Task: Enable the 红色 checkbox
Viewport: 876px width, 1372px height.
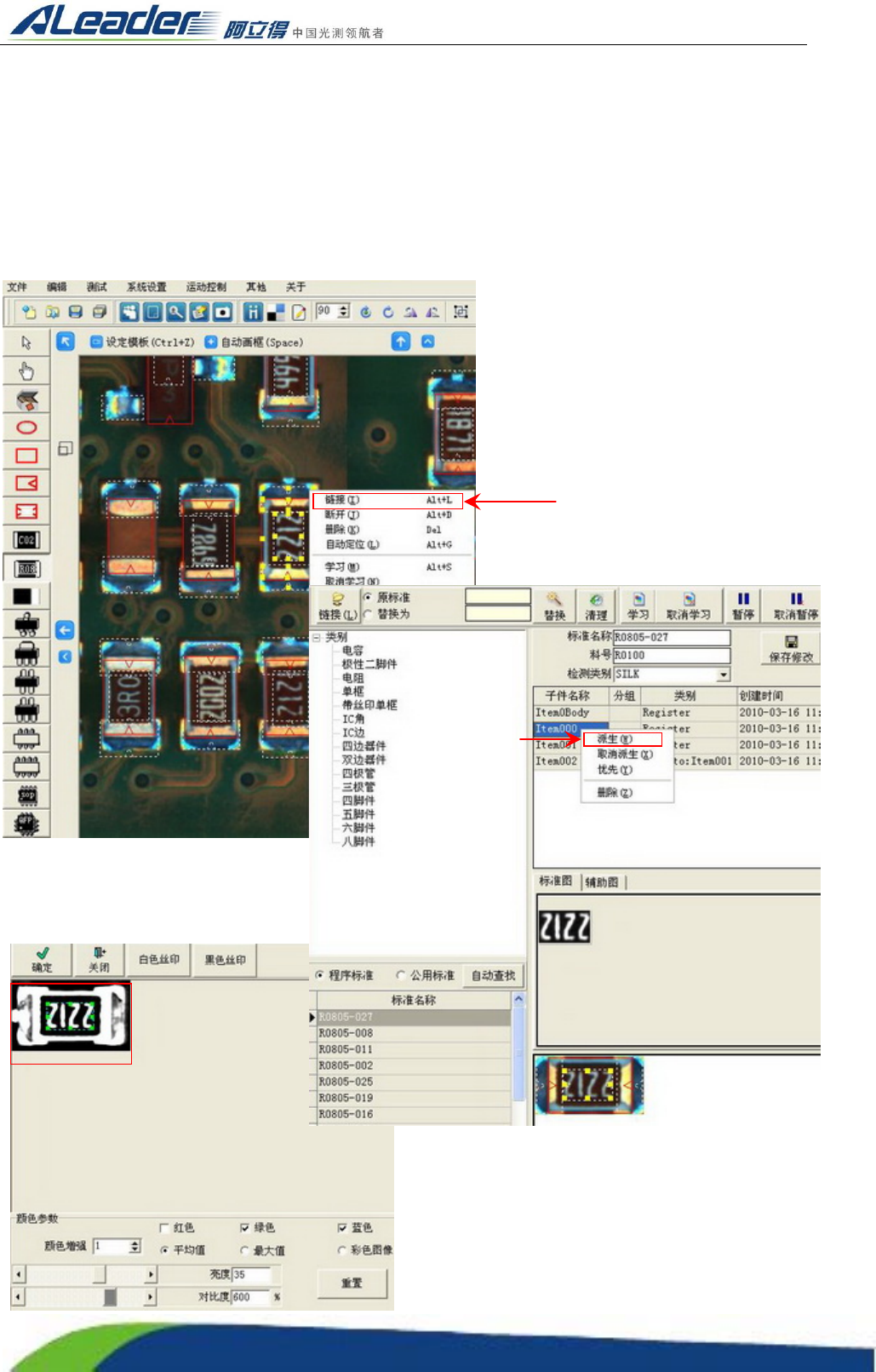Action: (x=163, y=1228)
